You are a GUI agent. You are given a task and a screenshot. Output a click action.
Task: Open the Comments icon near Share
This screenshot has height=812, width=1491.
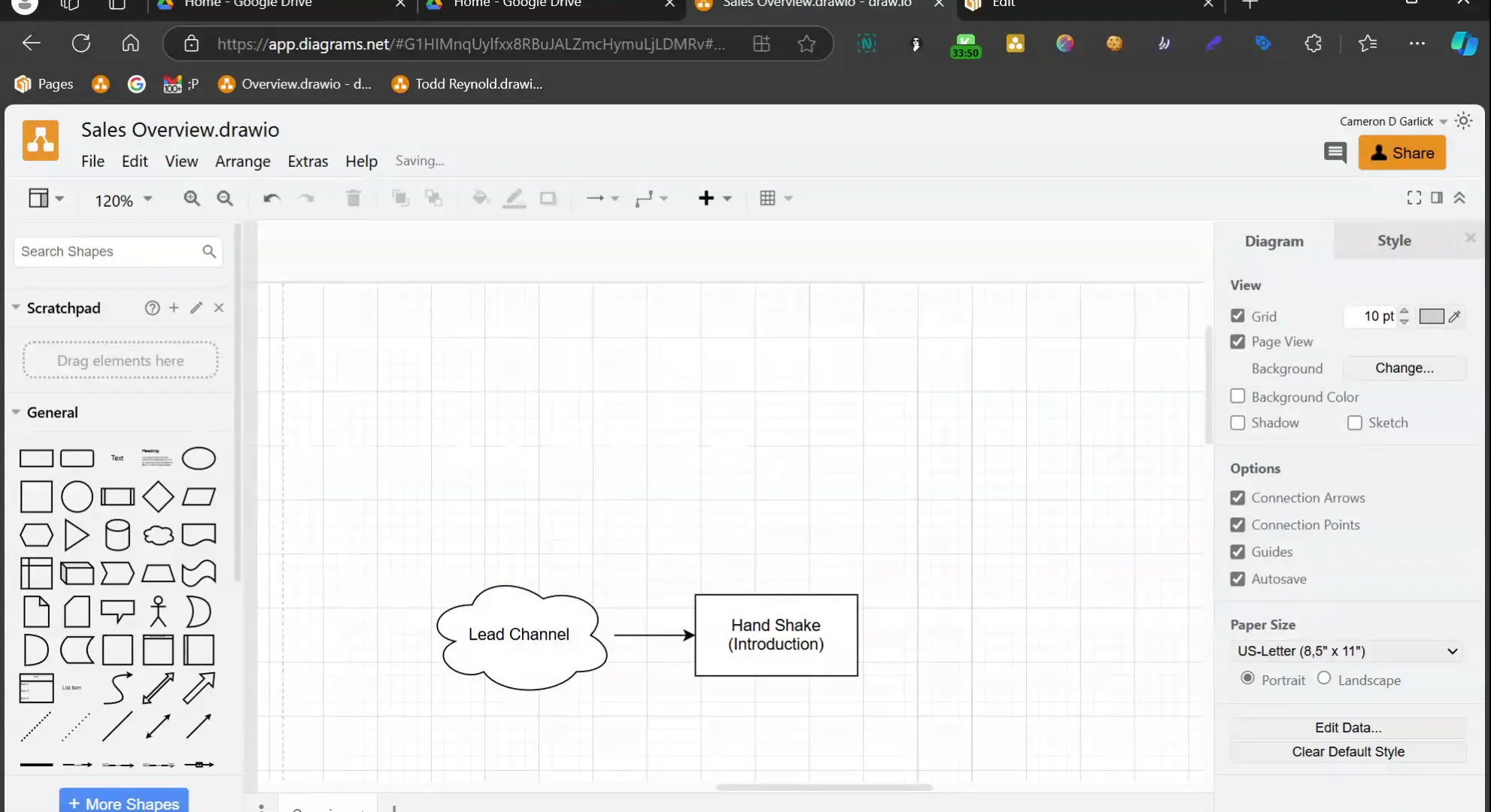pyautogui.click(x=1335, y=153)
